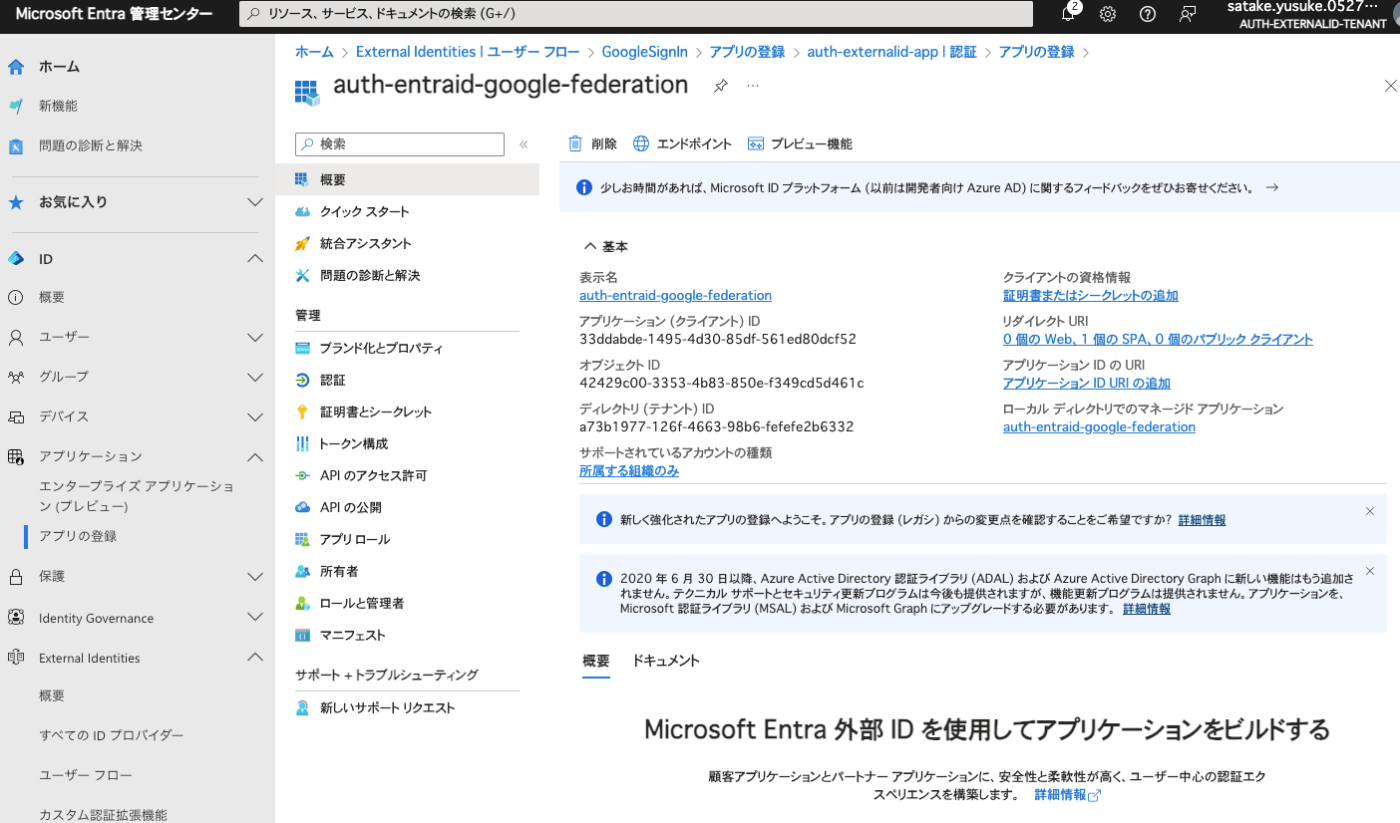Open プレビュー機能 from the toolbar

coord(800,144)
